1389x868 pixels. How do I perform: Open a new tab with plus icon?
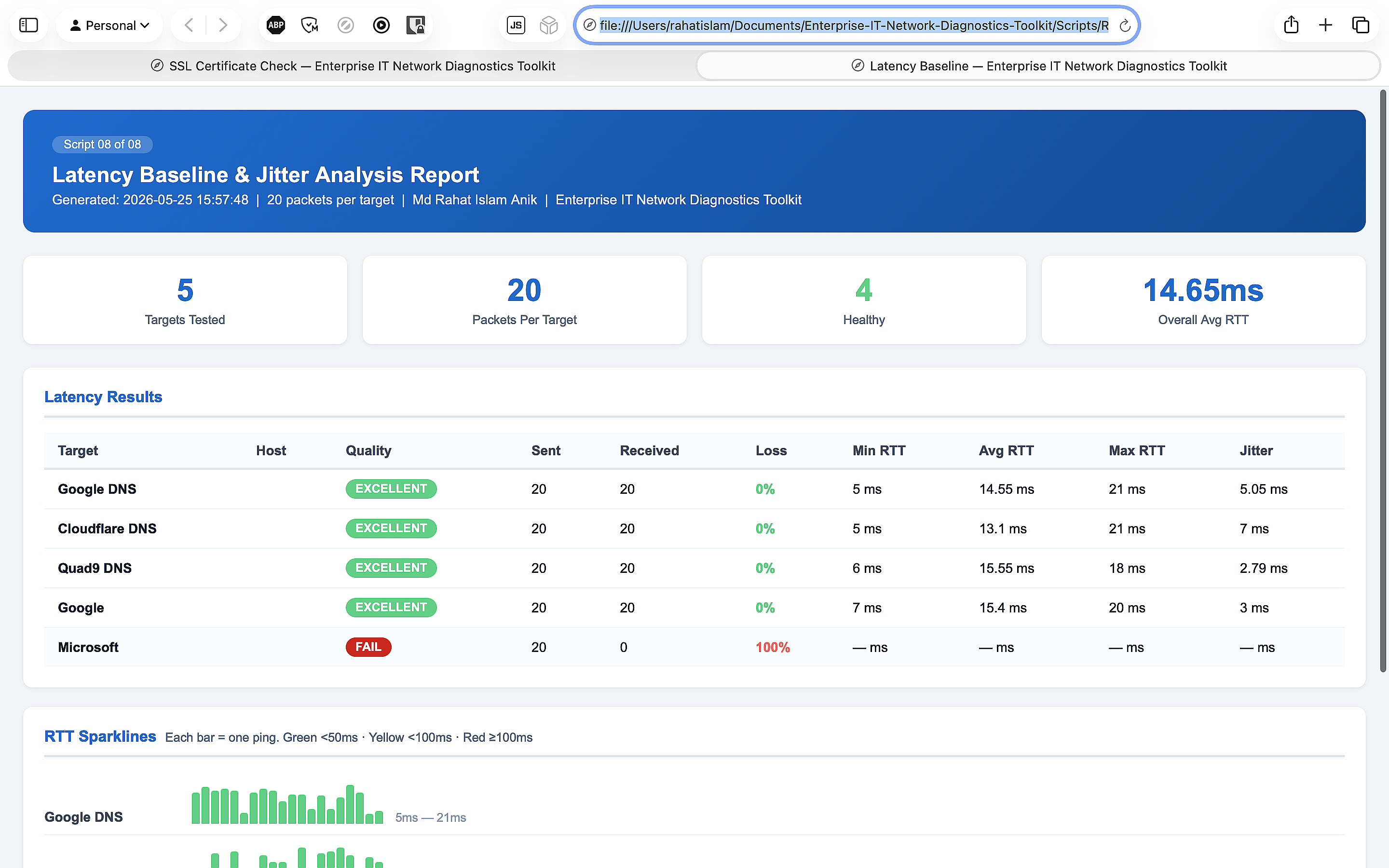[x=1325, y=25]
